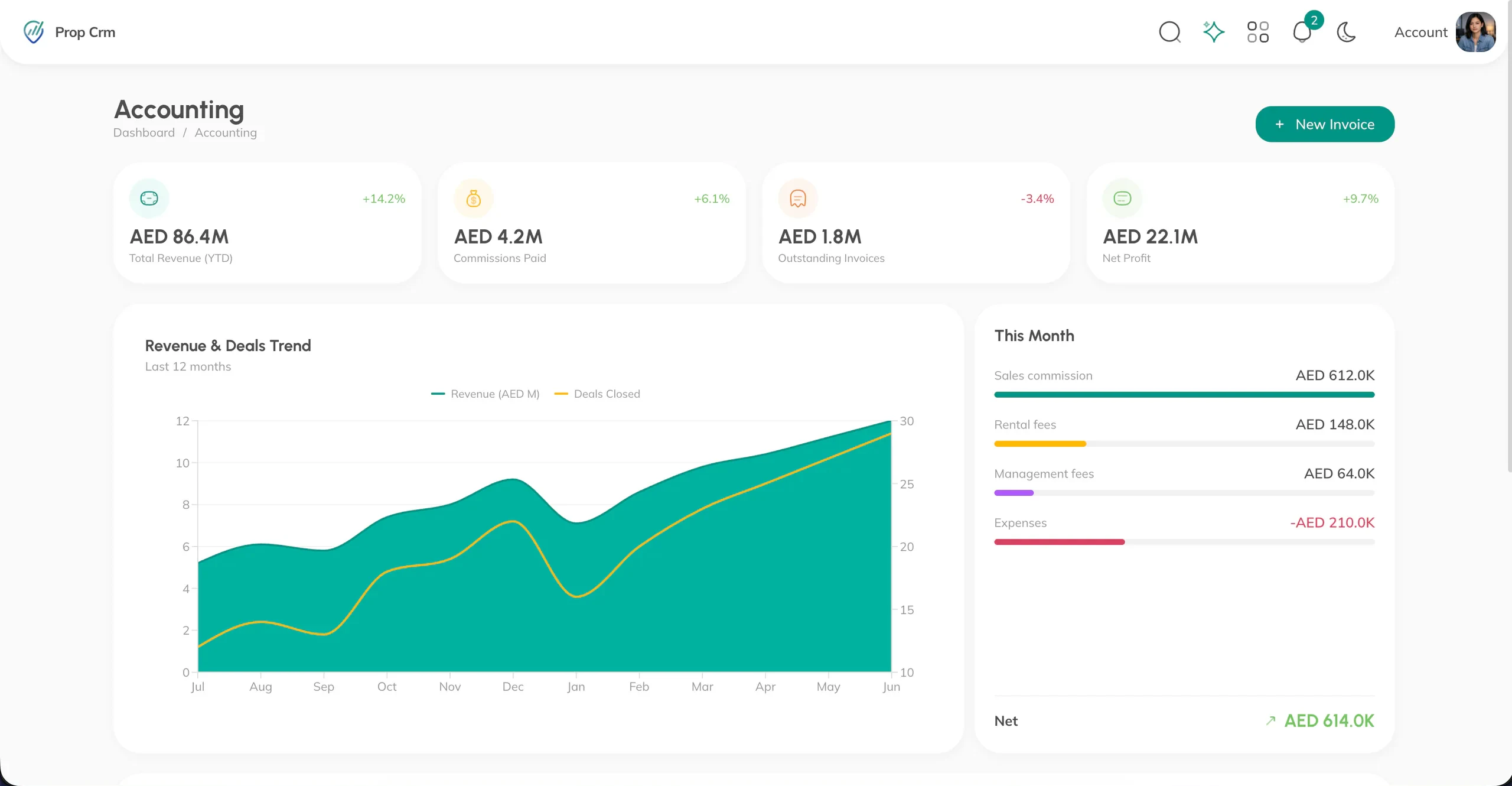Viewport: 1512px width, 786px height.
Task: Click the Dec label on chart axis
Action: (513, 687)
